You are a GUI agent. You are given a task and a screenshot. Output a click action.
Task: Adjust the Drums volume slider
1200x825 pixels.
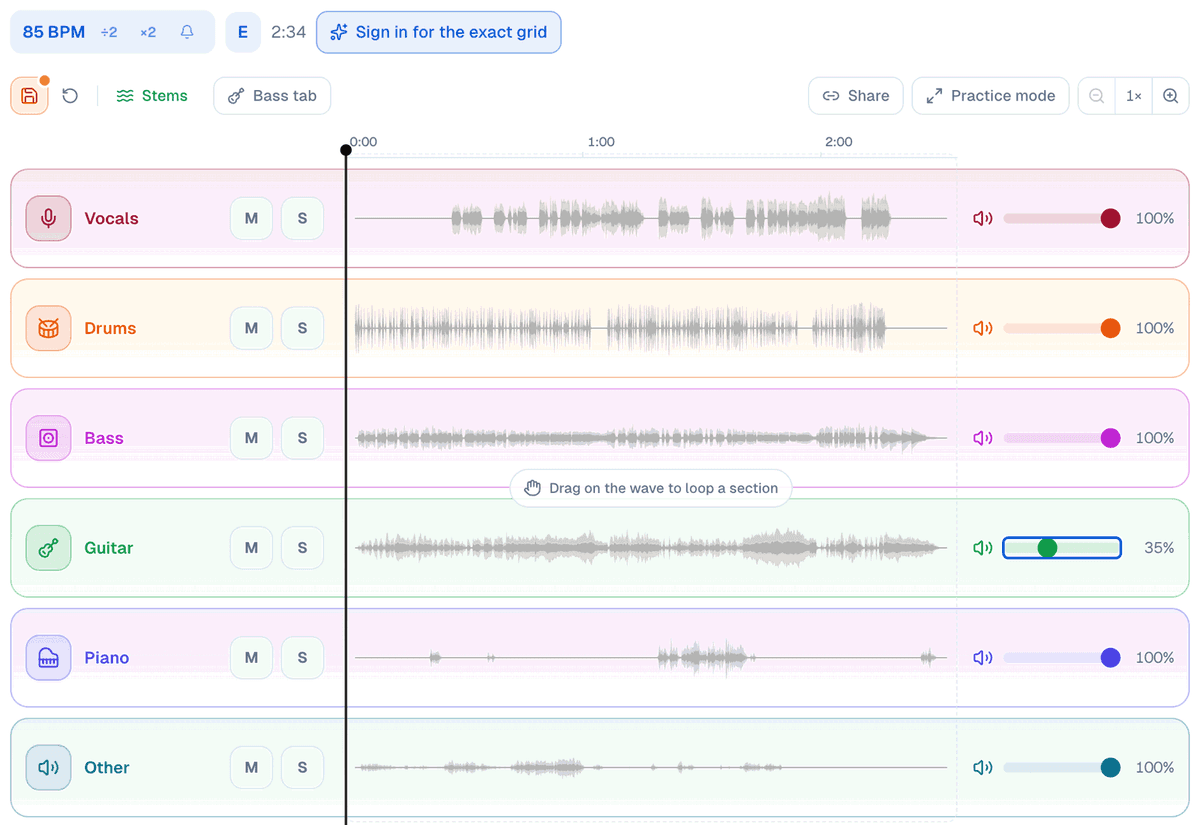pos(1062,328)
